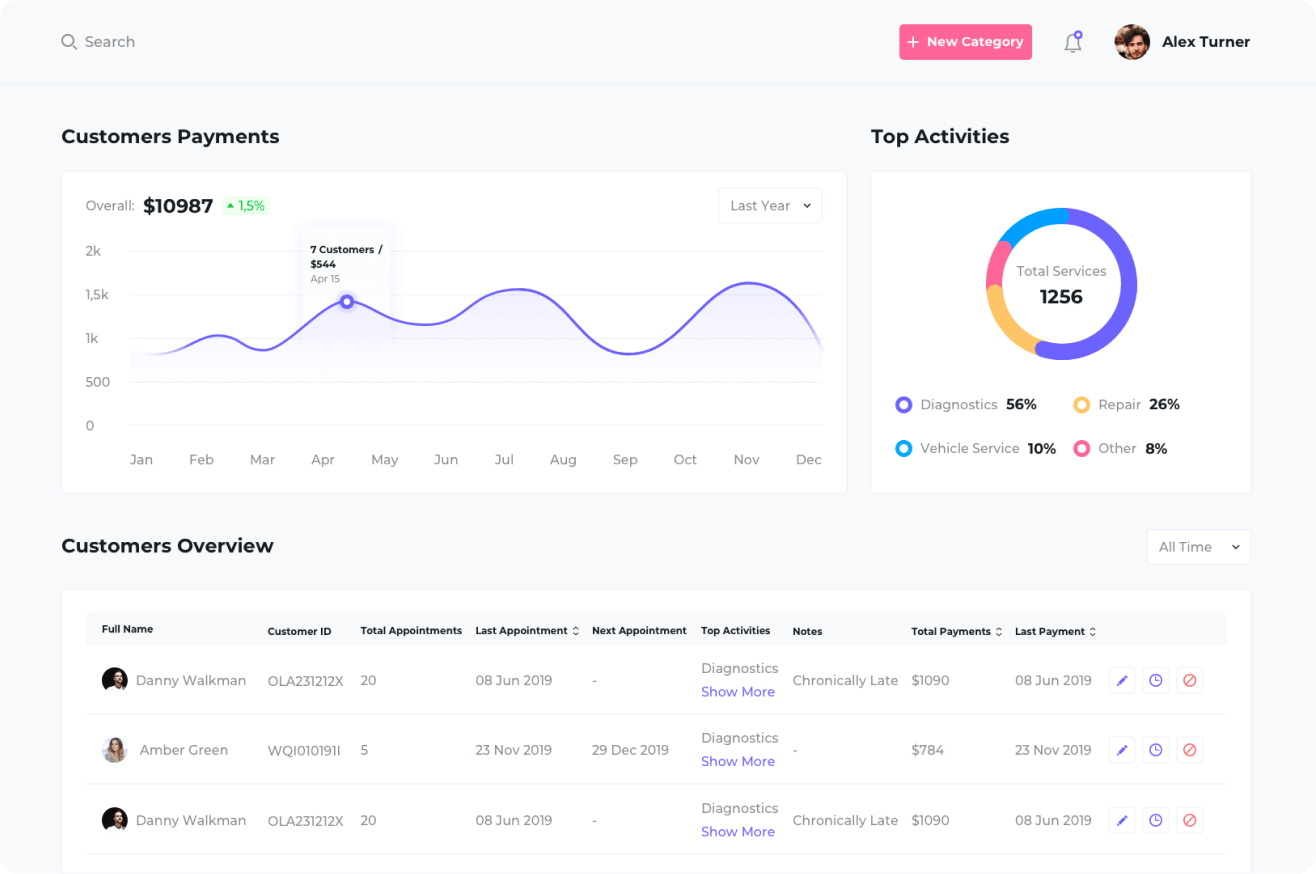Click the Nov label on chart axis
The width and height of the screenshot is (1316, 874).
[746, 460]
